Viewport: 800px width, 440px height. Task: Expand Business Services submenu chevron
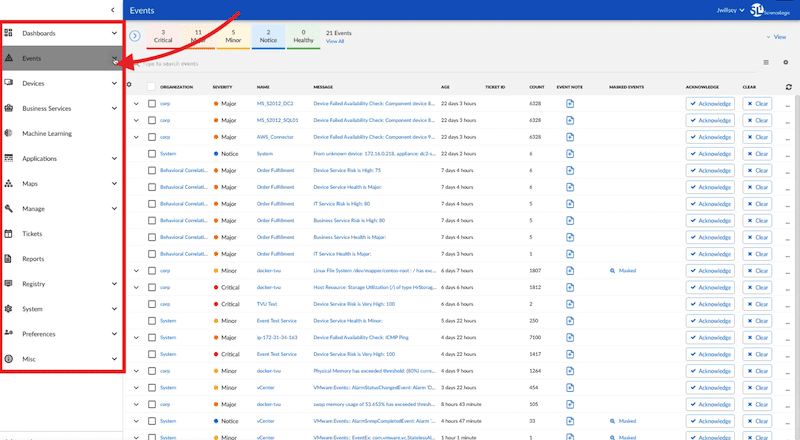[114, 108]
